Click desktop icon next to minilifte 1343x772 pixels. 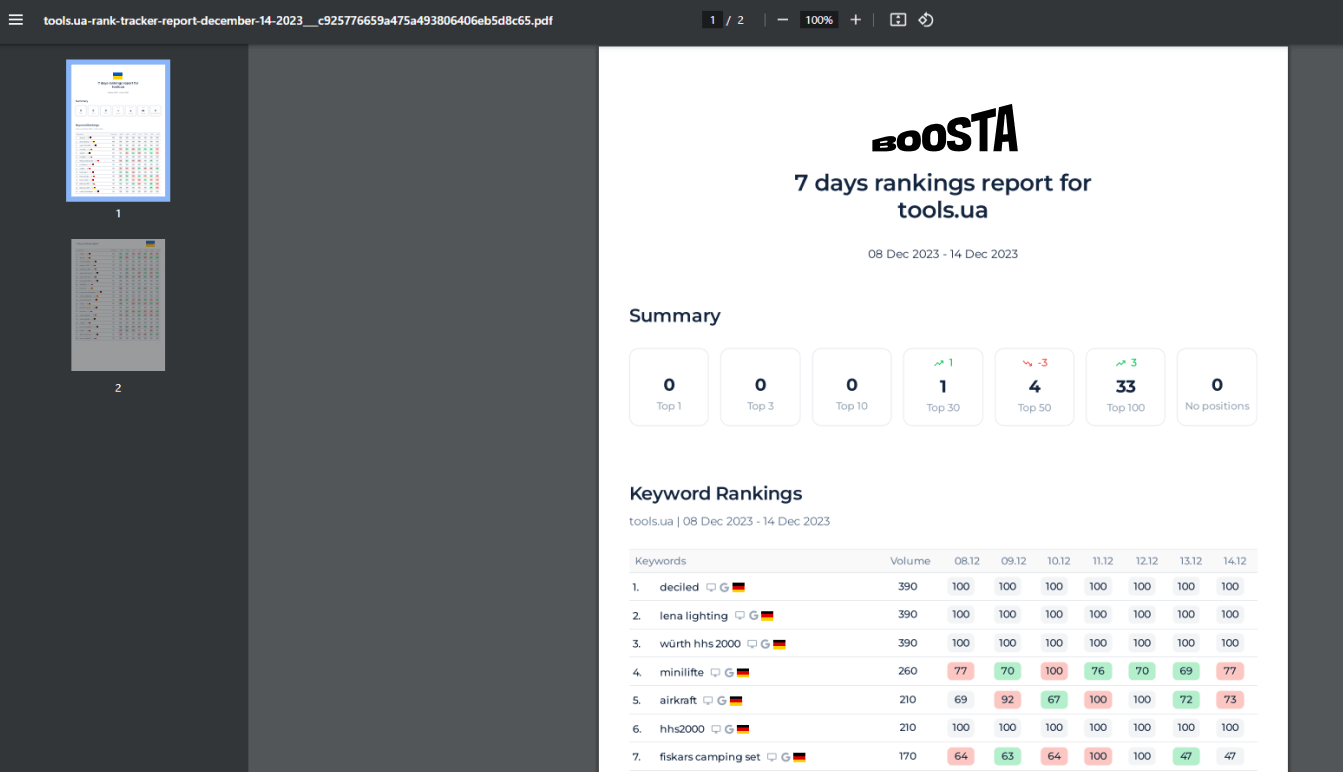click(715, 673)
